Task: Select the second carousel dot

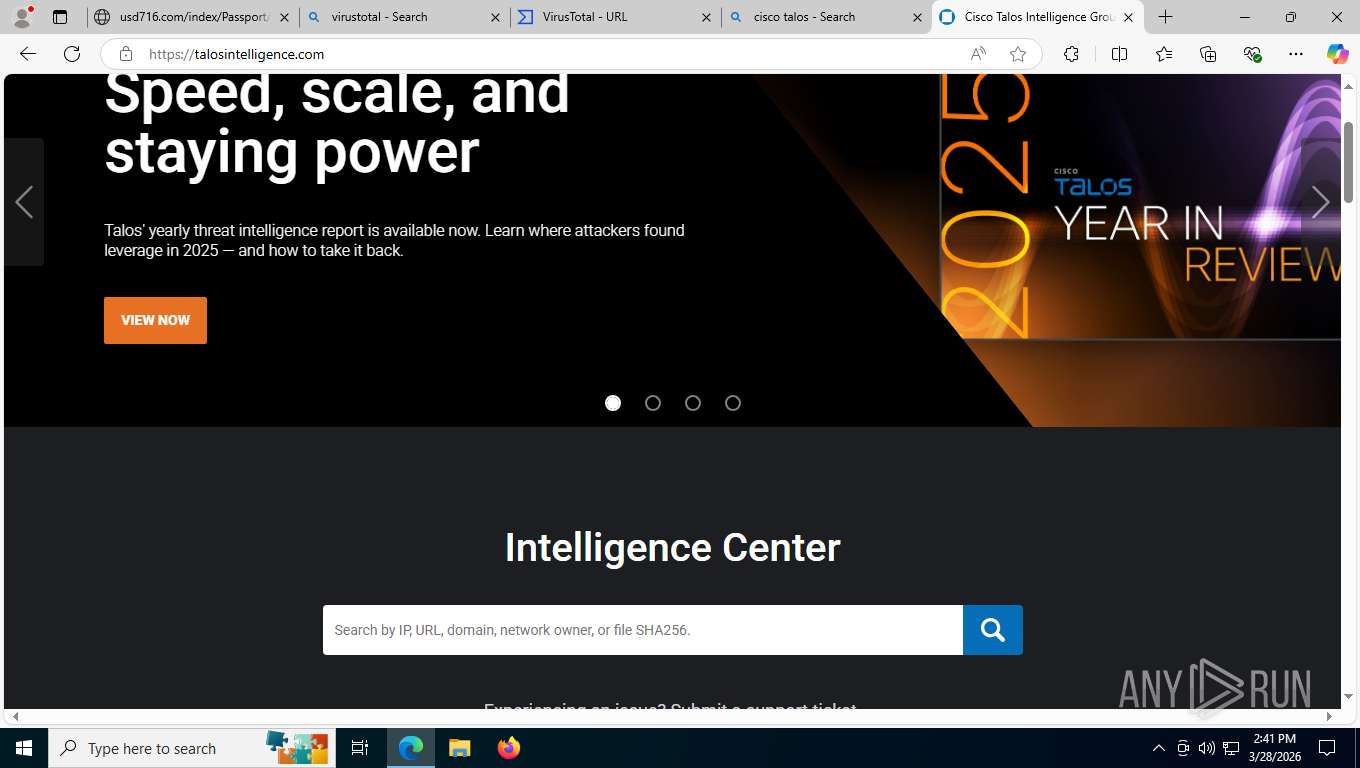Action: tap(653, 403)
